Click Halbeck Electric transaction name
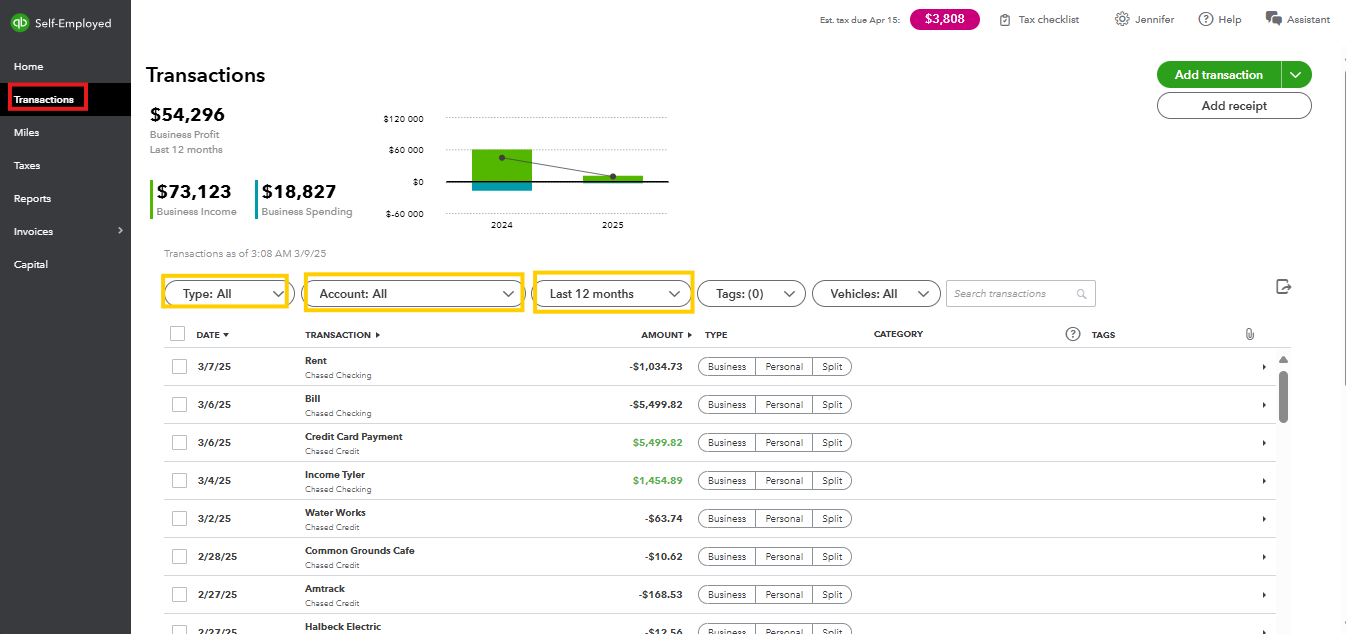Viewport: 1346px width, 634px height. tap(343, 627)
